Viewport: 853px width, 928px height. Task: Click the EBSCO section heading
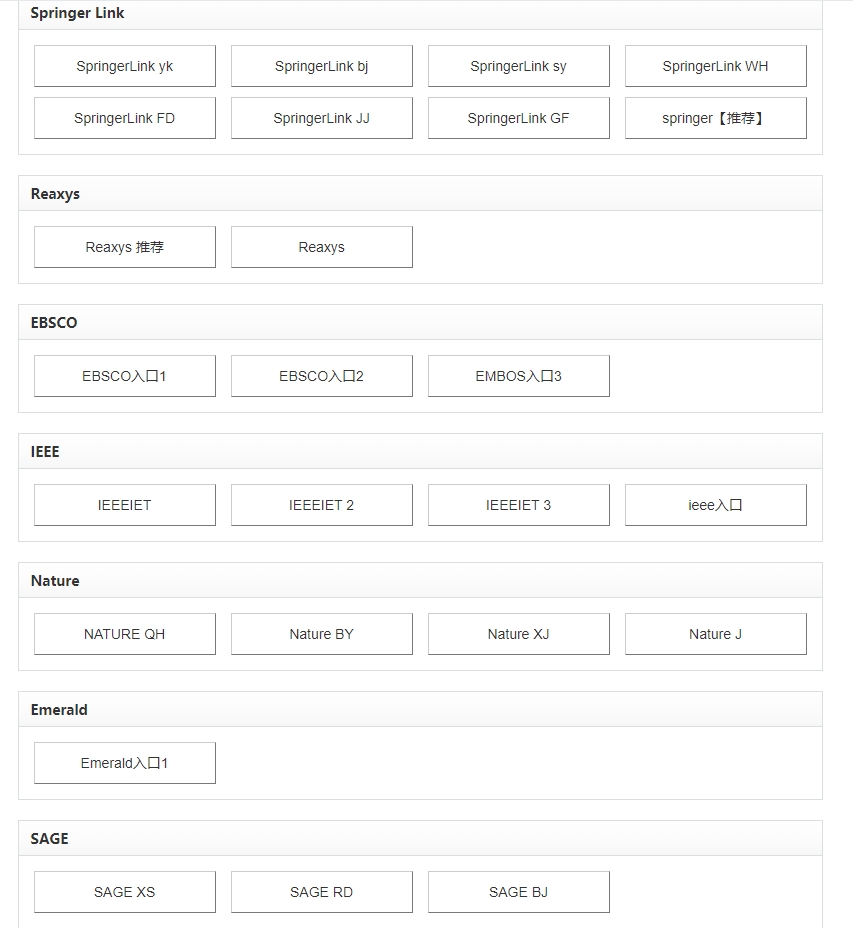tap(54, 323)
